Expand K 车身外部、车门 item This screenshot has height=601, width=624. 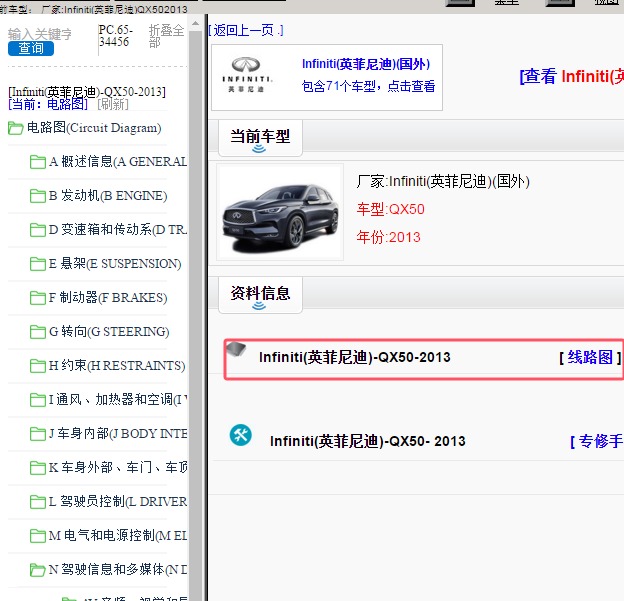pyautogui.click(x=118, y=467)
